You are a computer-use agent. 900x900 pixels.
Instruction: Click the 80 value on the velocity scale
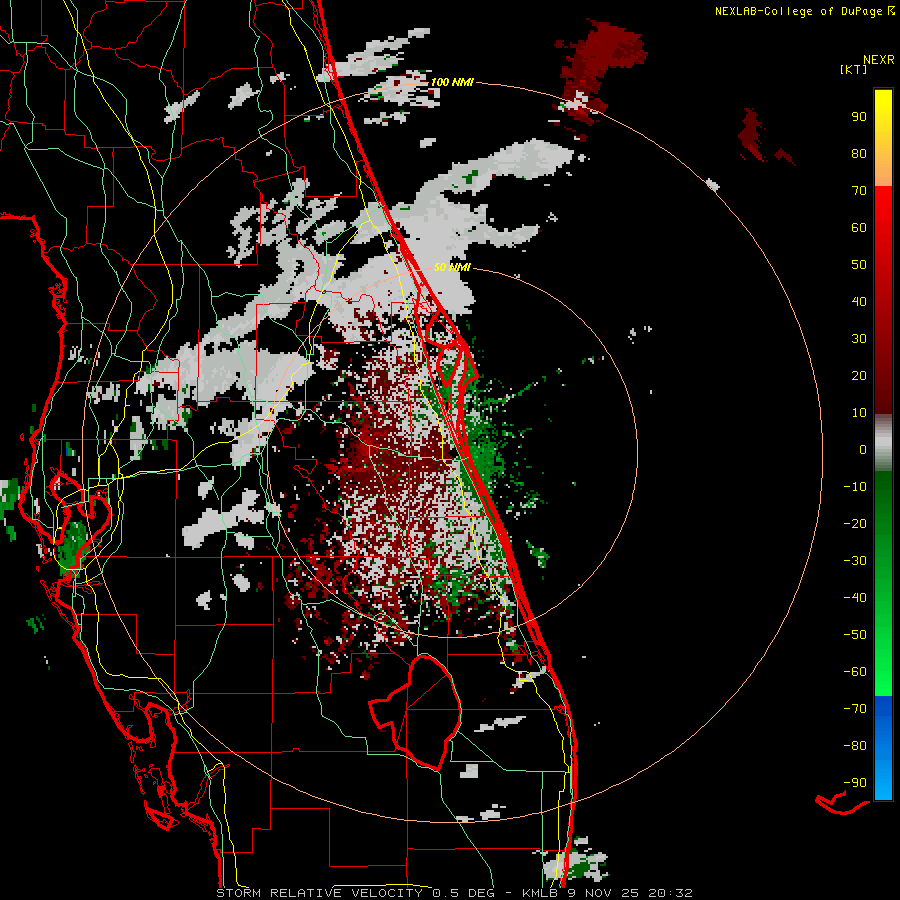pos(859,153)
